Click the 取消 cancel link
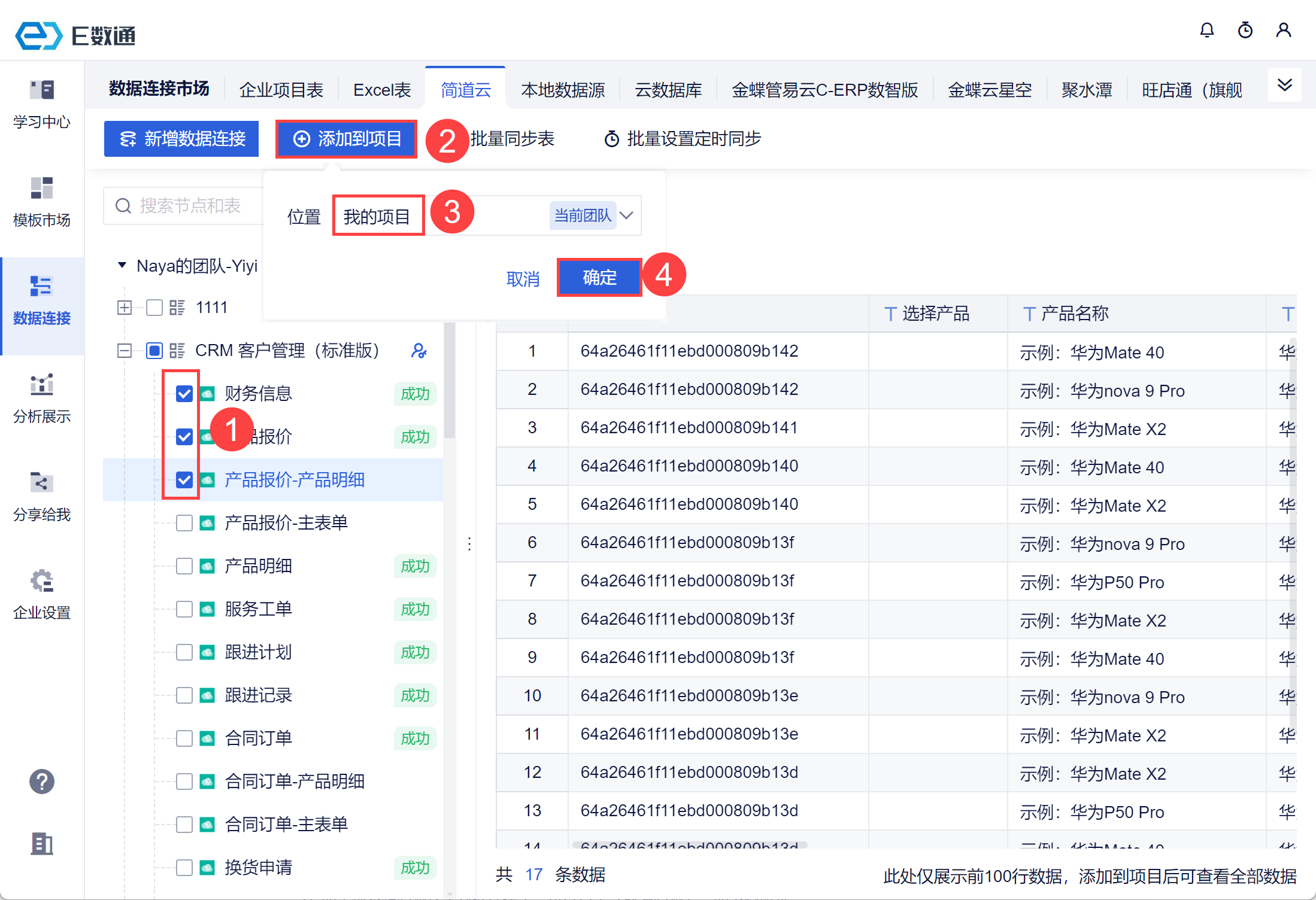 pos(523,279)
